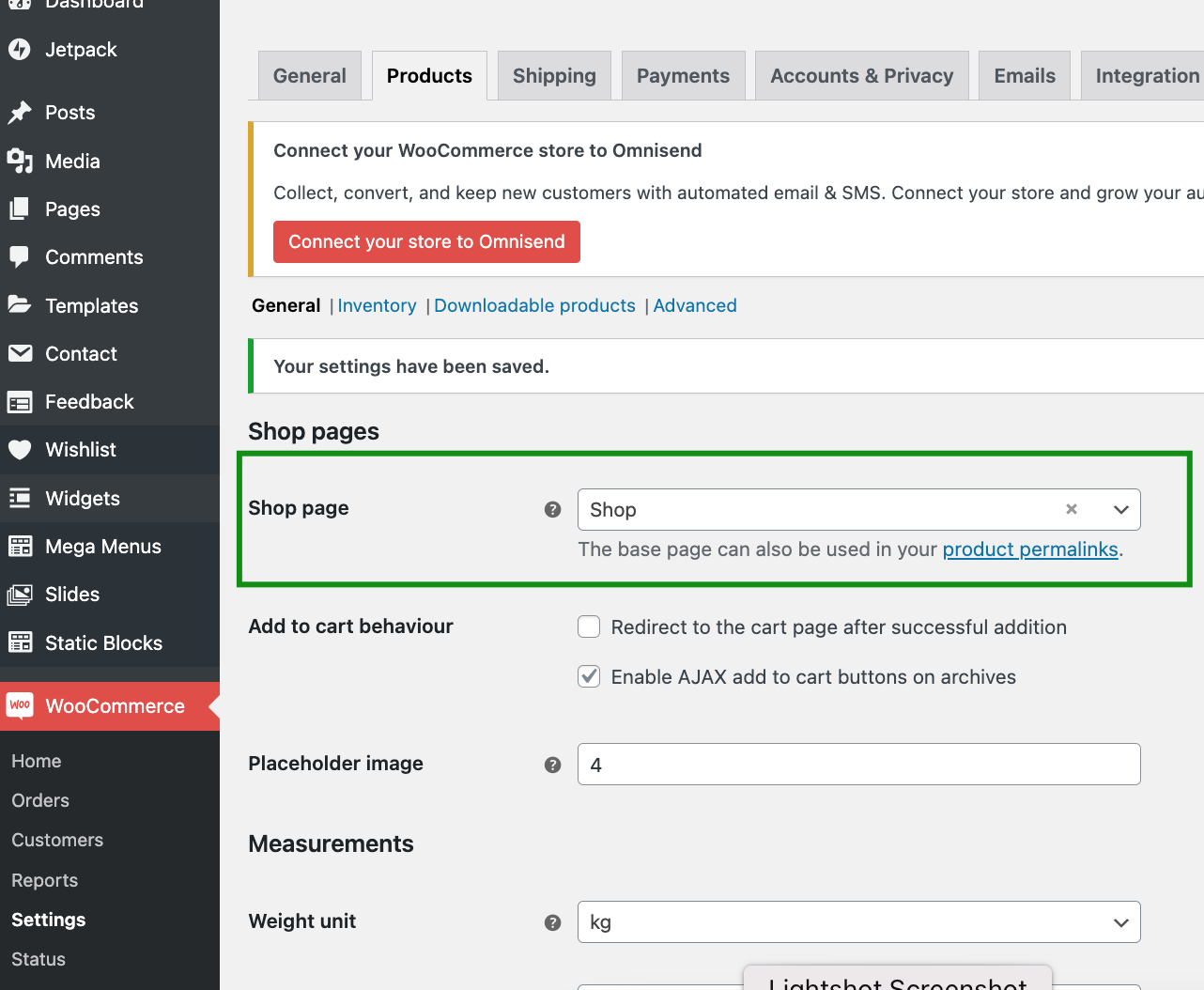Open the Inventory subsection link
Viewport: 1204px width, 990px height.
point(377,305)
